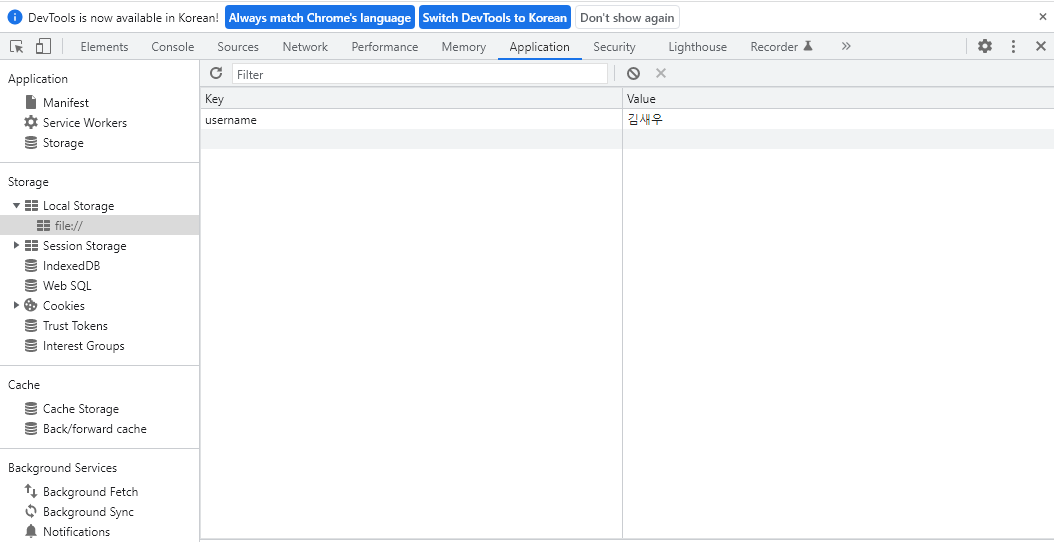This screenshot has height=542, width=1054.
Task: Select the Cache Storage label
Action: (81, 409)
